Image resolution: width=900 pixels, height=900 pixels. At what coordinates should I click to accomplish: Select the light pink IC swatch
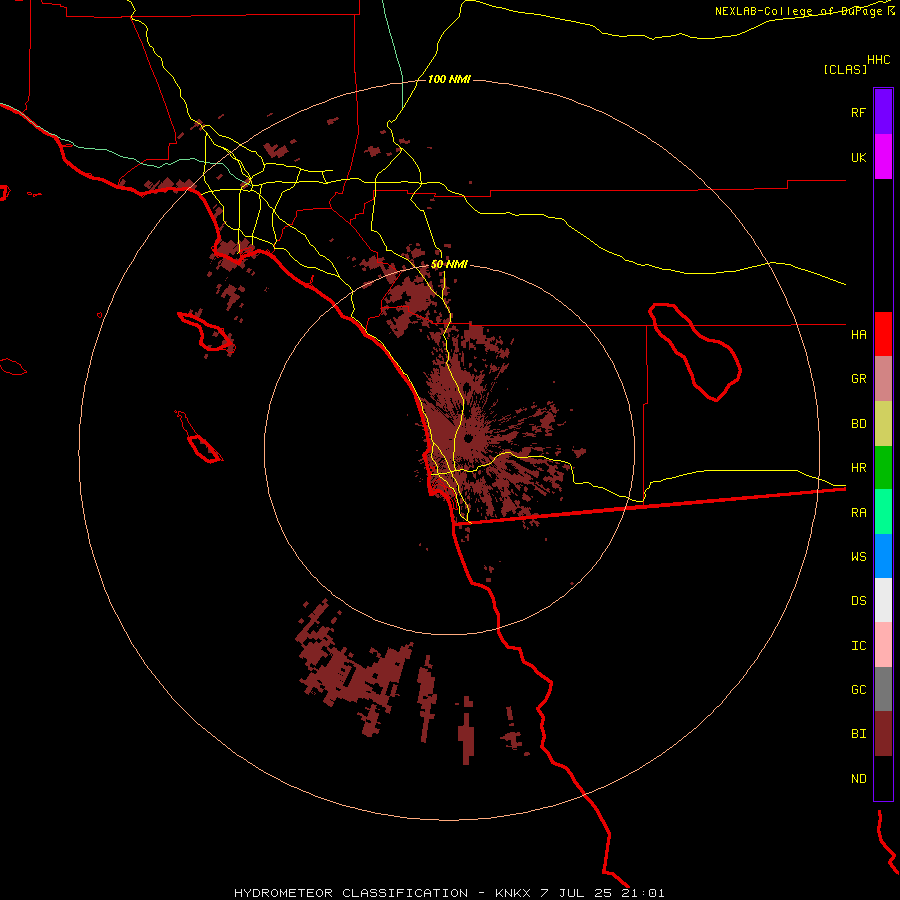click(883, 645)
